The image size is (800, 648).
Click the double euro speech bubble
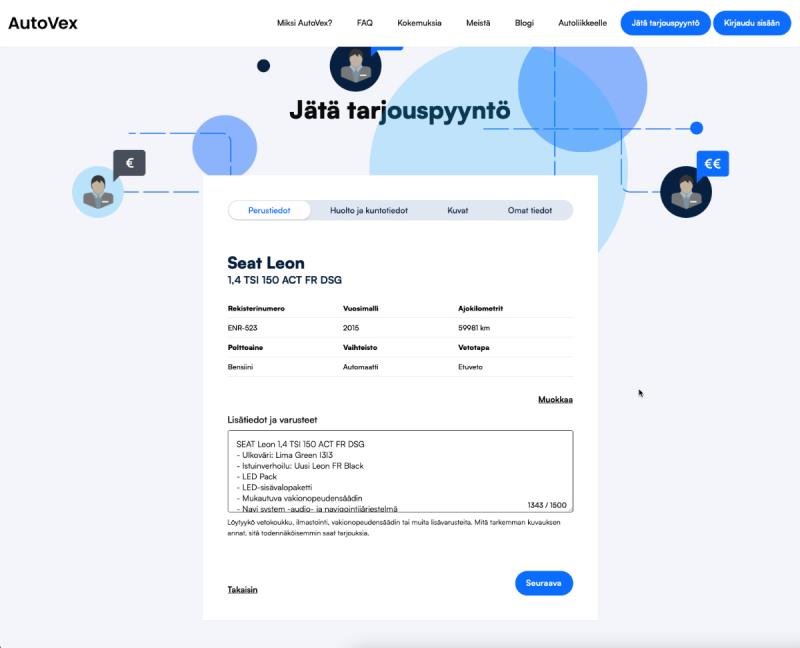[x=713, y=163]
